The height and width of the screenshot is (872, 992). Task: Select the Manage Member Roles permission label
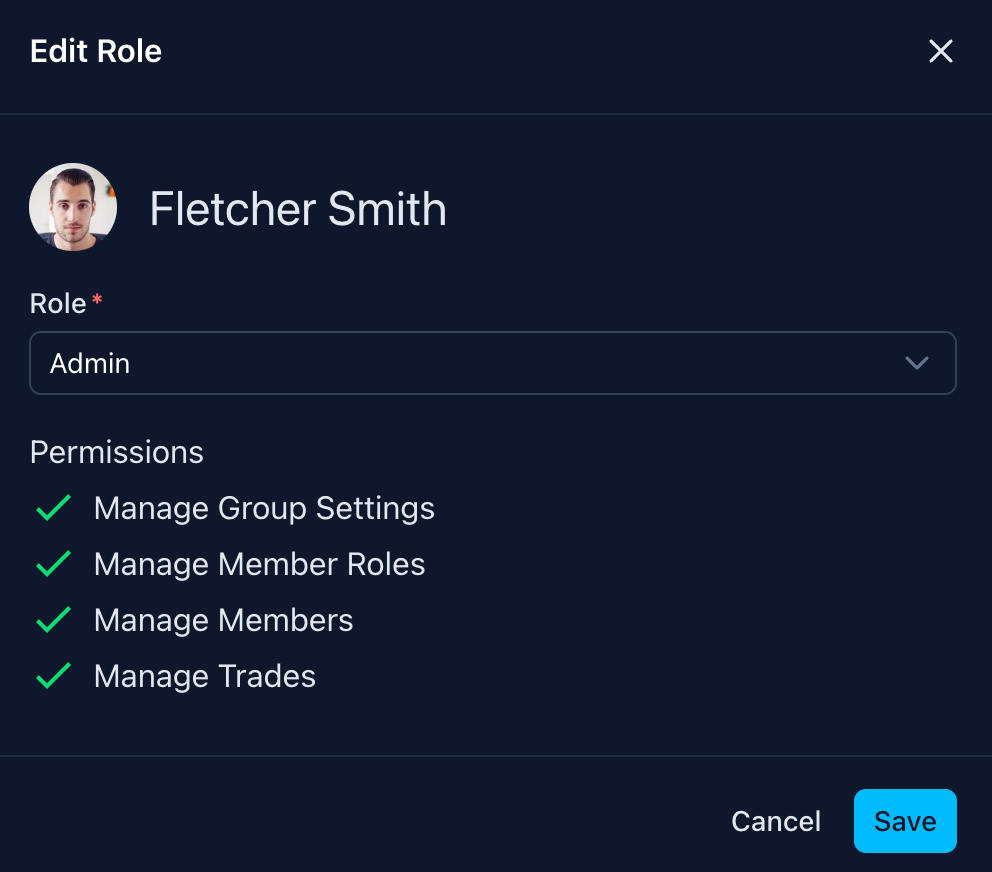point(259,565)
